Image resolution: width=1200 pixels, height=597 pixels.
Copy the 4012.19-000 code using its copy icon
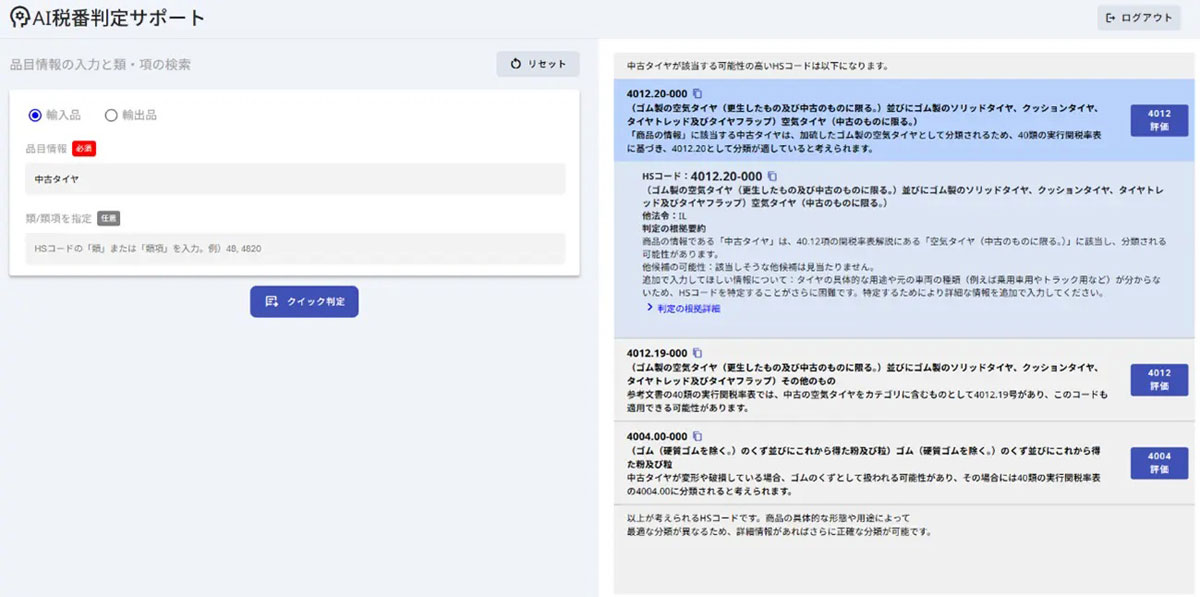point(698,354)
